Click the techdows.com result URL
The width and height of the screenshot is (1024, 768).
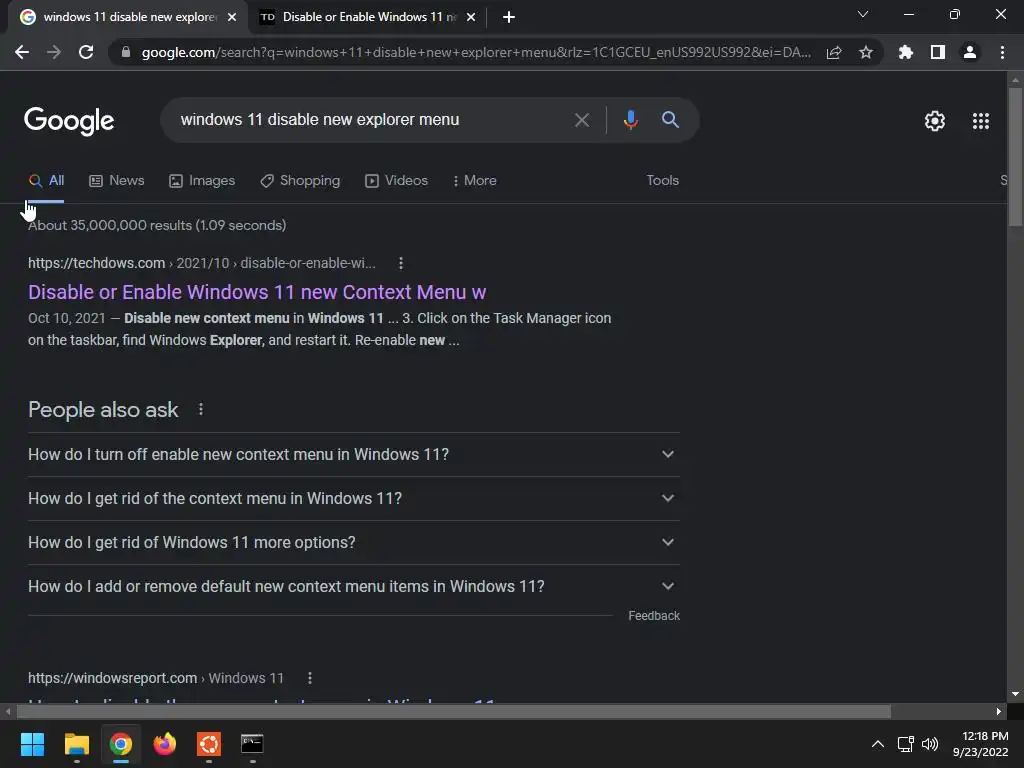202,263
